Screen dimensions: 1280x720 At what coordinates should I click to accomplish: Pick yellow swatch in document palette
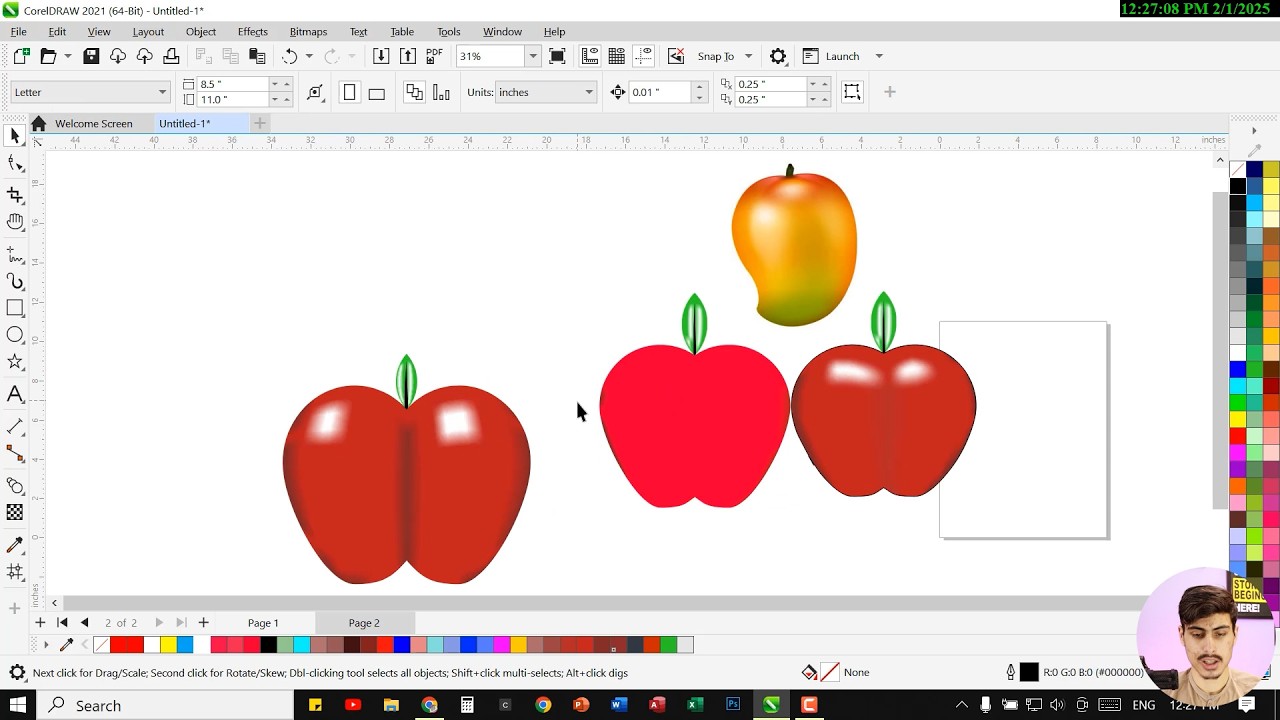[169, 645]
